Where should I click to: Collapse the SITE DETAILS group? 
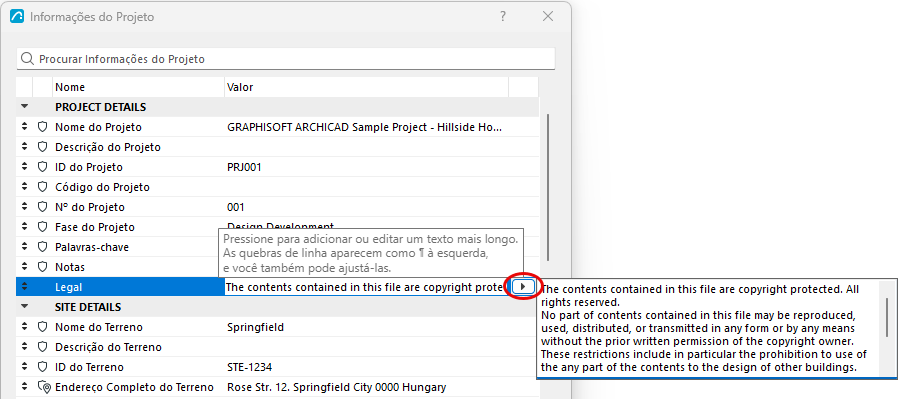point(24,307)
